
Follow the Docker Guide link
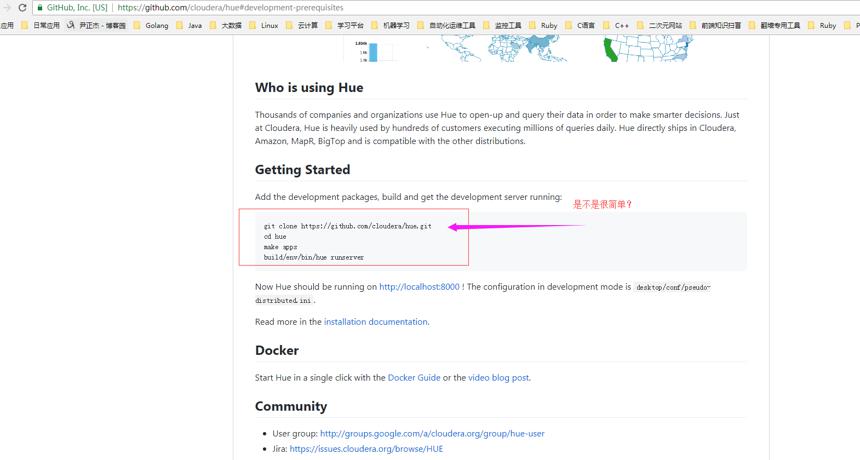point(414,378)
